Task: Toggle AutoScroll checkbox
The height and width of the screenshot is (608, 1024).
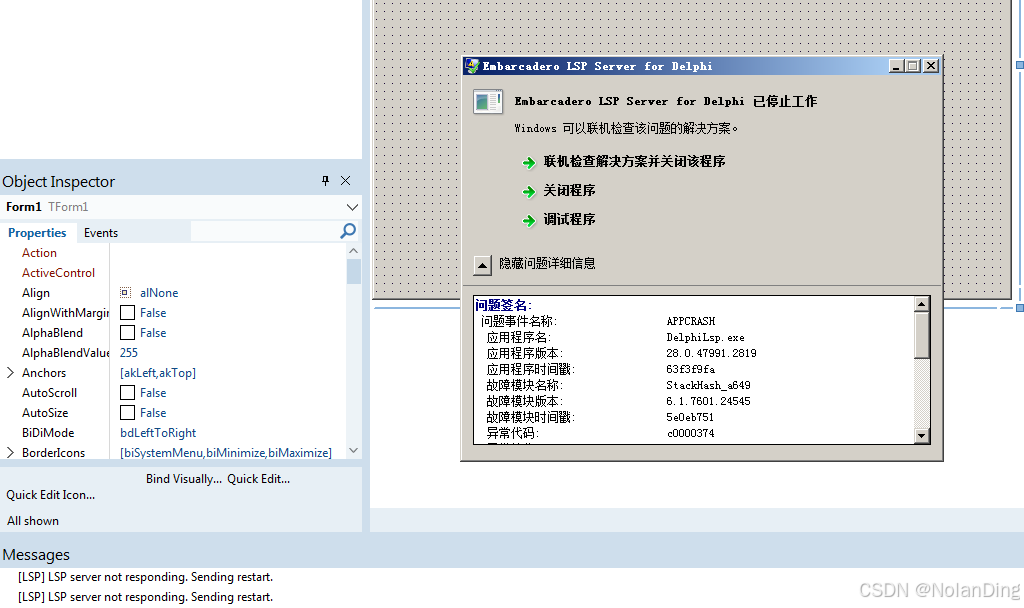Action: [127, 392]
